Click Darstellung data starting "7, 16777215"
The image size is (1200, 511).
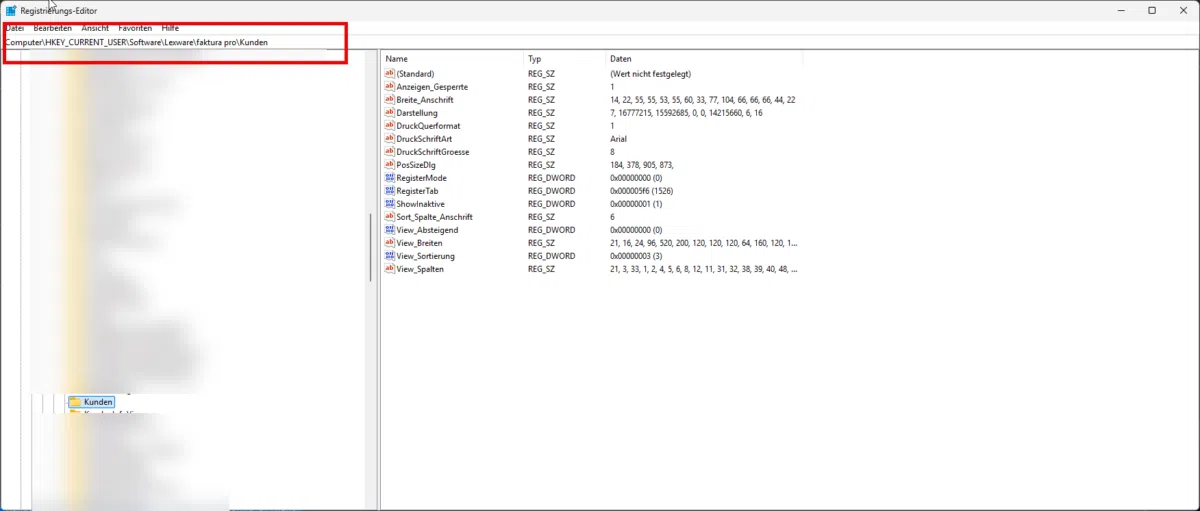coord(686,113)
